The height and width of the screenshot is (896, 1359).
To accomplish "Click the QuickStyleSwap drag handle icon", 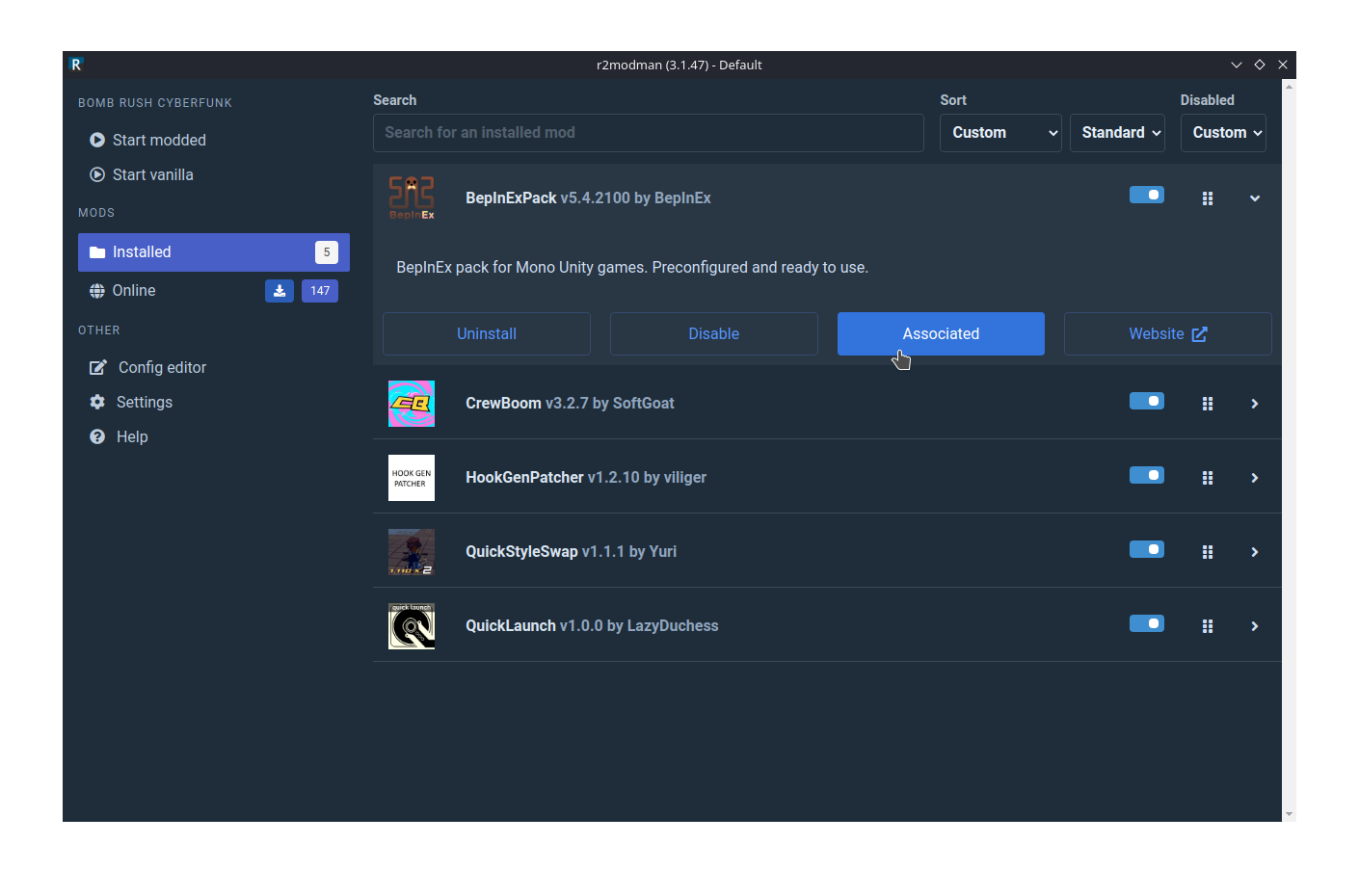I will coord(1208,552).
